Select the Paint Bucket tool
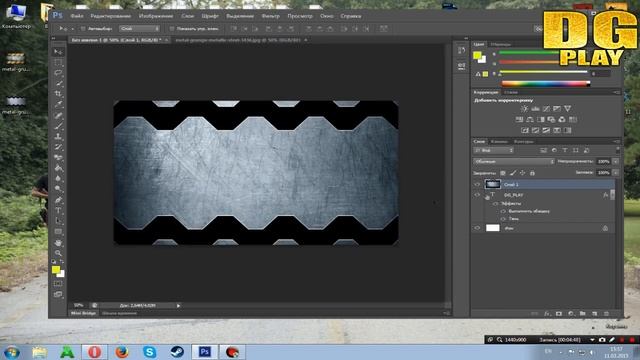 (58, 169)
